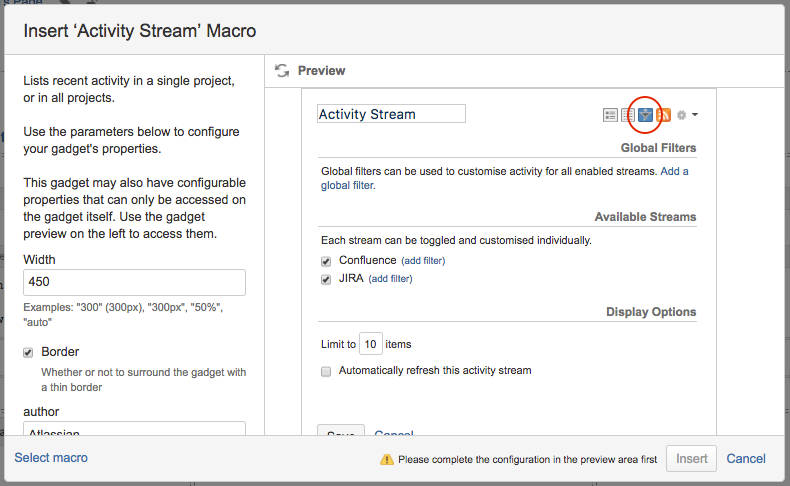Click the yellow warning icon in footer

(x=386, y=459)
